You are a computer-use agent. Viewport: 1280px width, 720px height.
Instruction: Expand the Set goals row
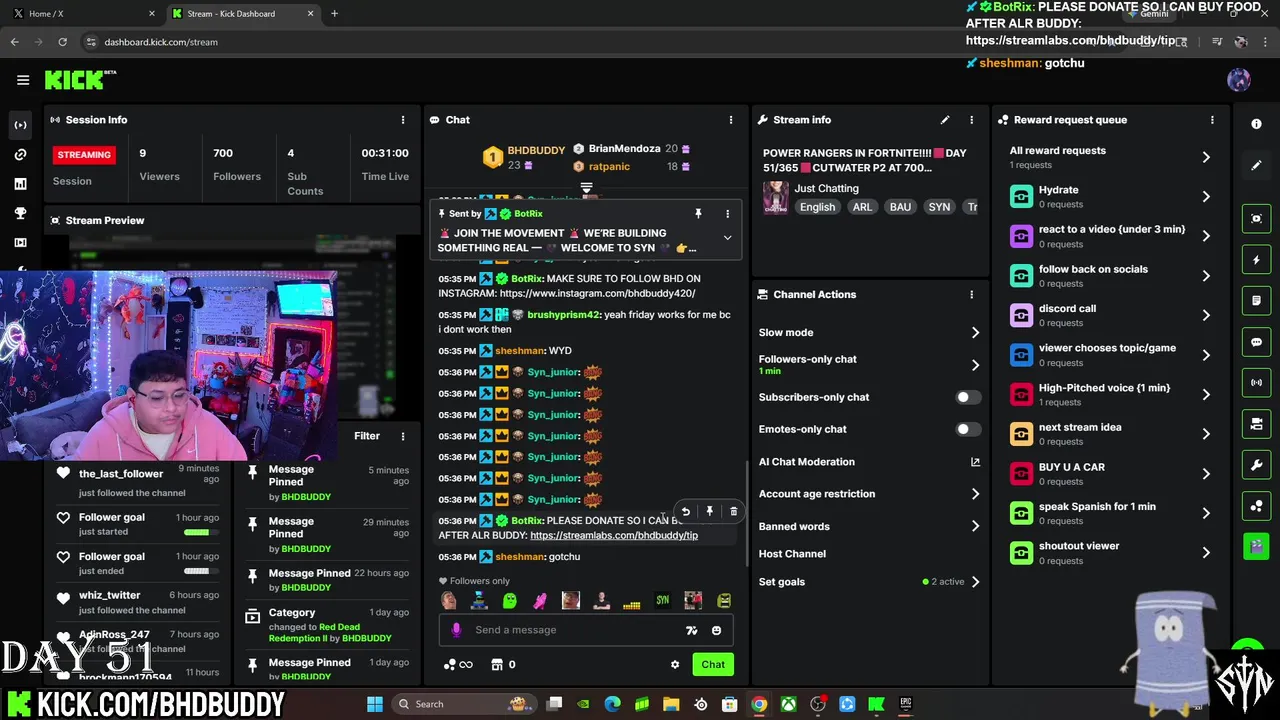tap(869, 582)
